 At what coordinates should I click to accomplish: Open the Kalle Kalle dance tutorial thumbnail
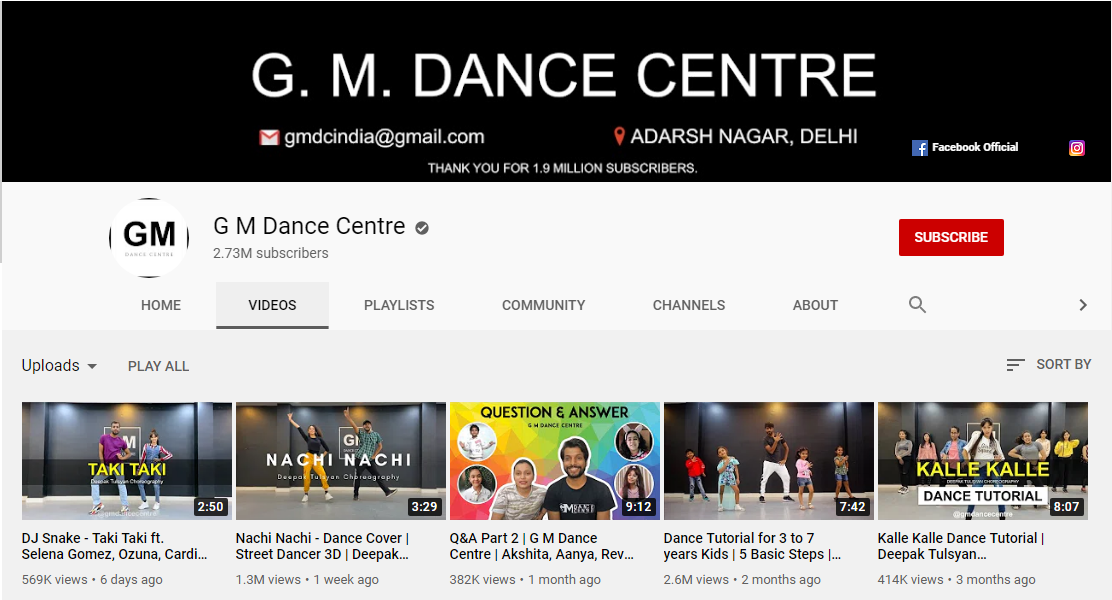coord(983,461)
